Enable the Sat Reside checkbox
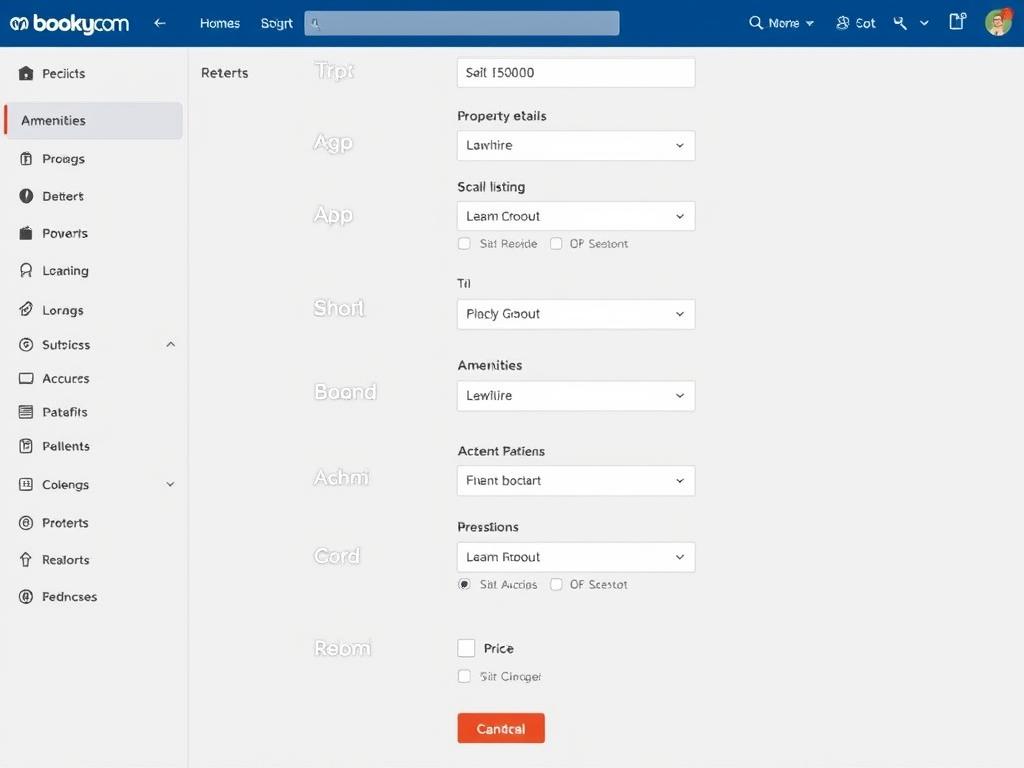 pyautogui.click(x=464, y=243)
